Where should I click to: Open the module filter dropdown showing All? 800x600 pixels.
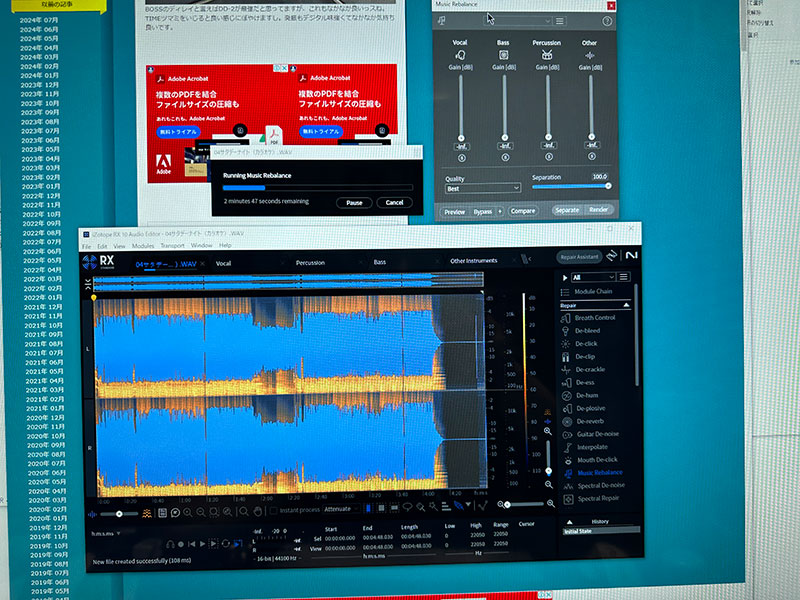pyautogui.click(x=593, y=277)
